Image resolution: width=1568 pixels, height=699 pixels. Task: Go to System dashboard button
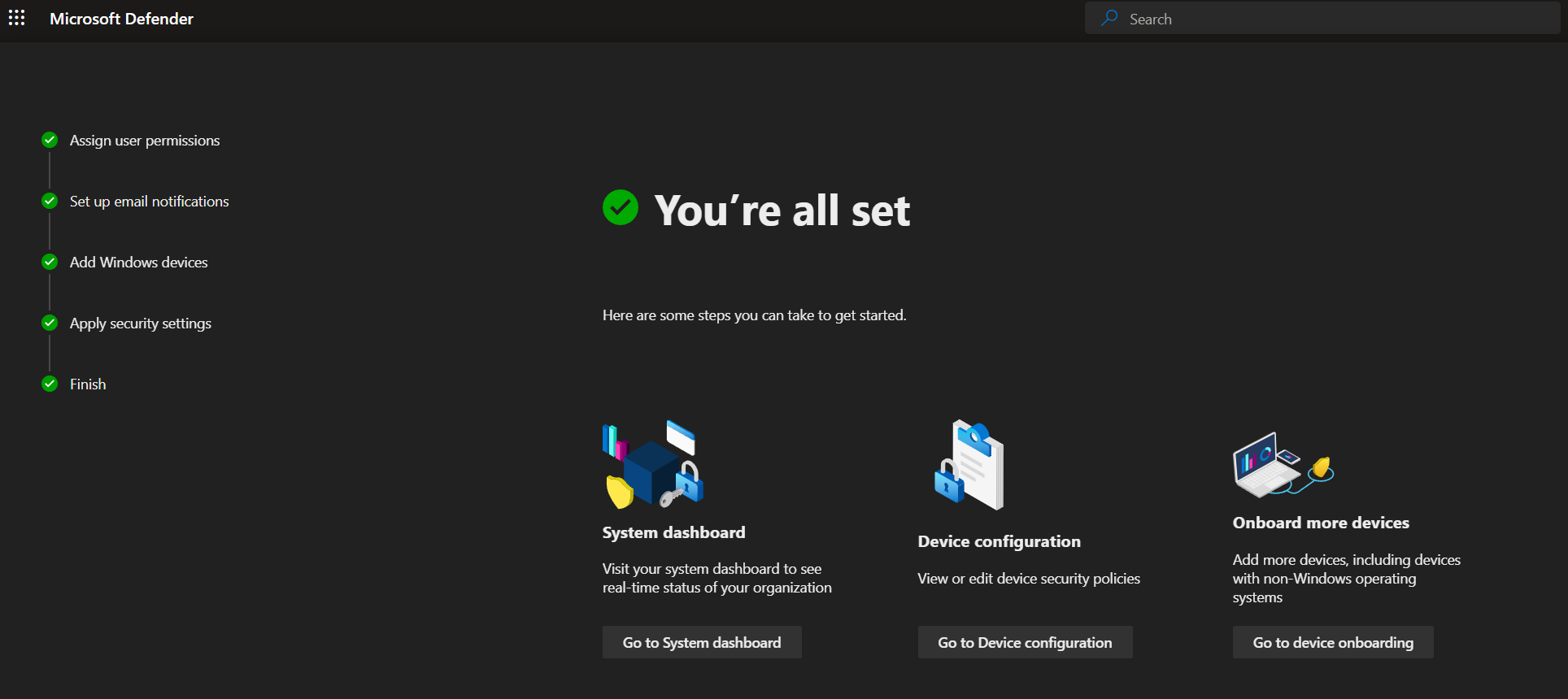(x=702, y=642)
